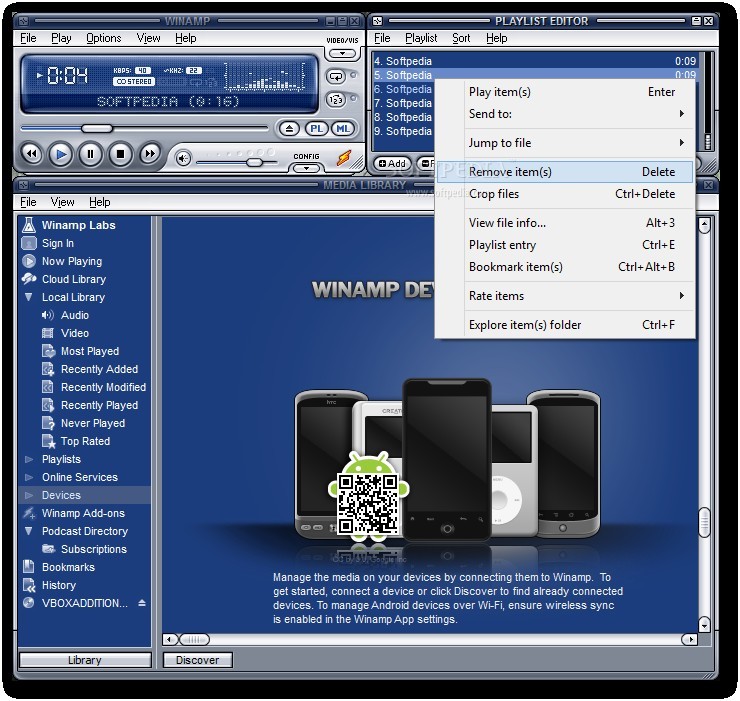Click the Now Playing icon

click(29, 261)
